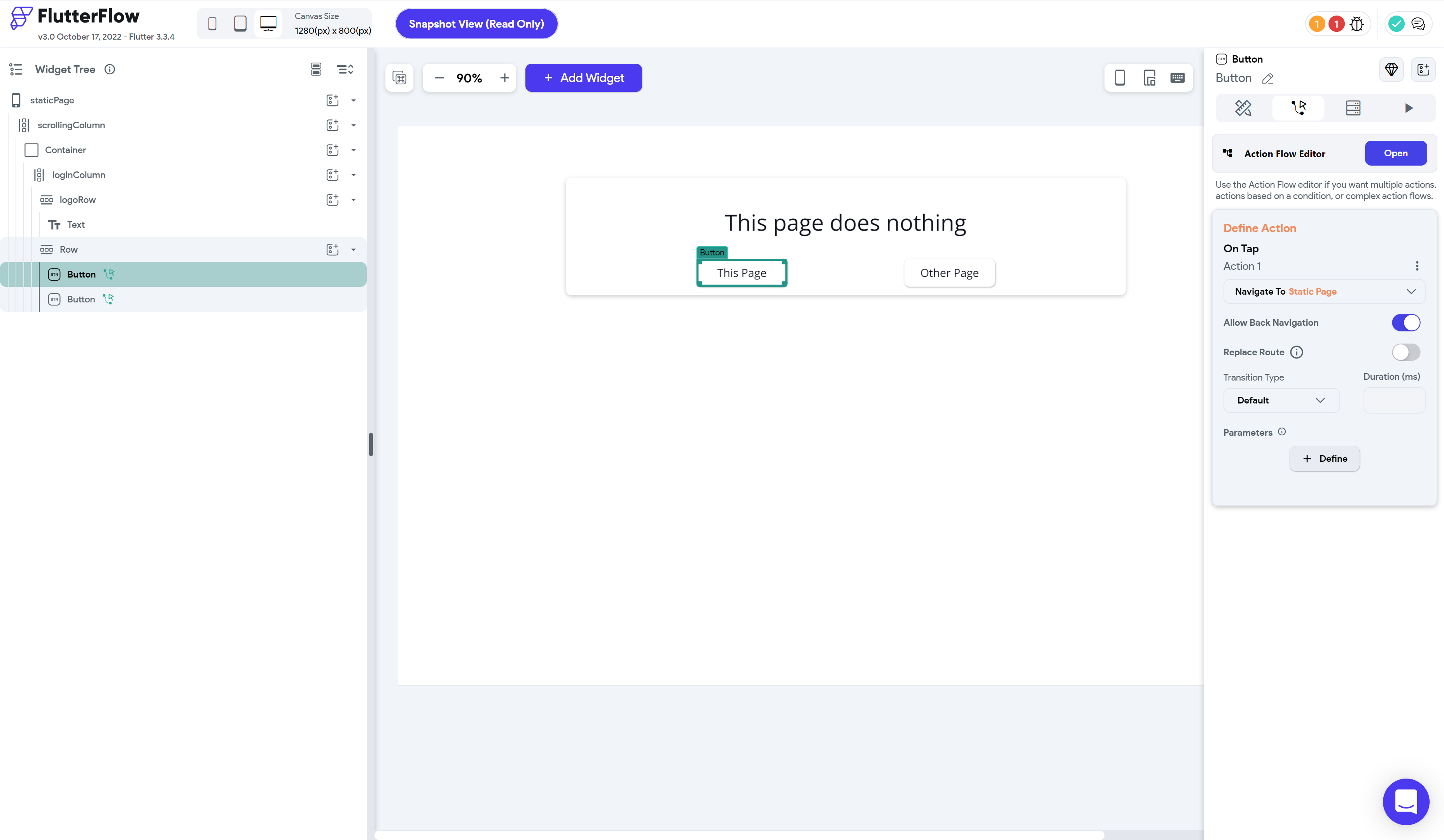Zoom in canvas with plus icon
The image size is (1444, 840).
[x=504, y=78]
